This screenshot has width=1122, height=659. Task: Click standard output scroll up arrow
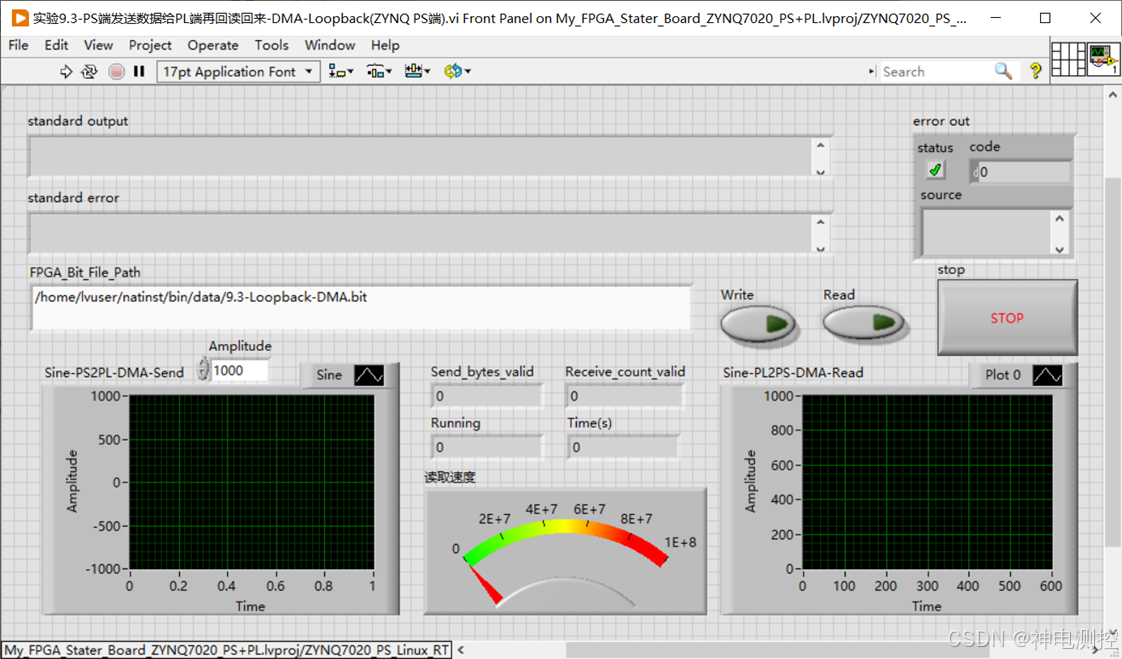pos(821,145)
